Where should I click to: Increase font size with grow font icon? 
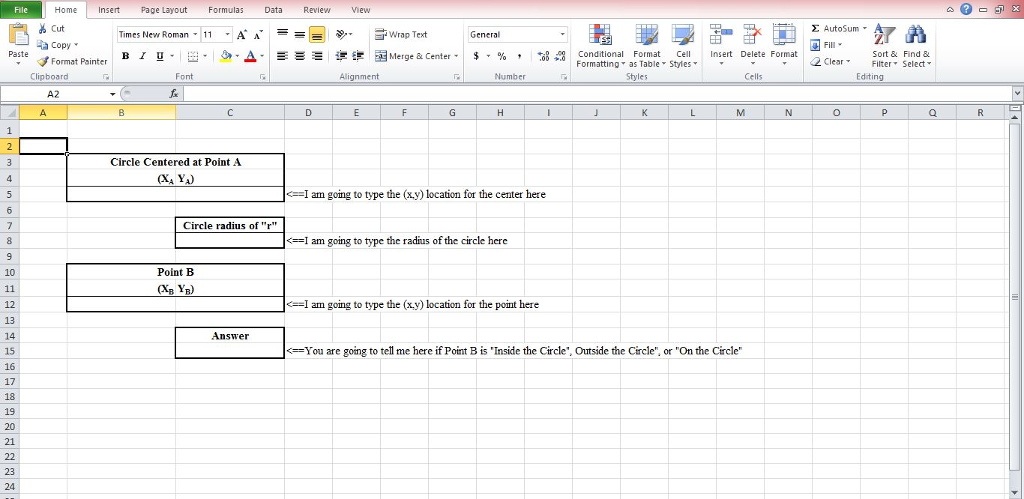point(242,35)
